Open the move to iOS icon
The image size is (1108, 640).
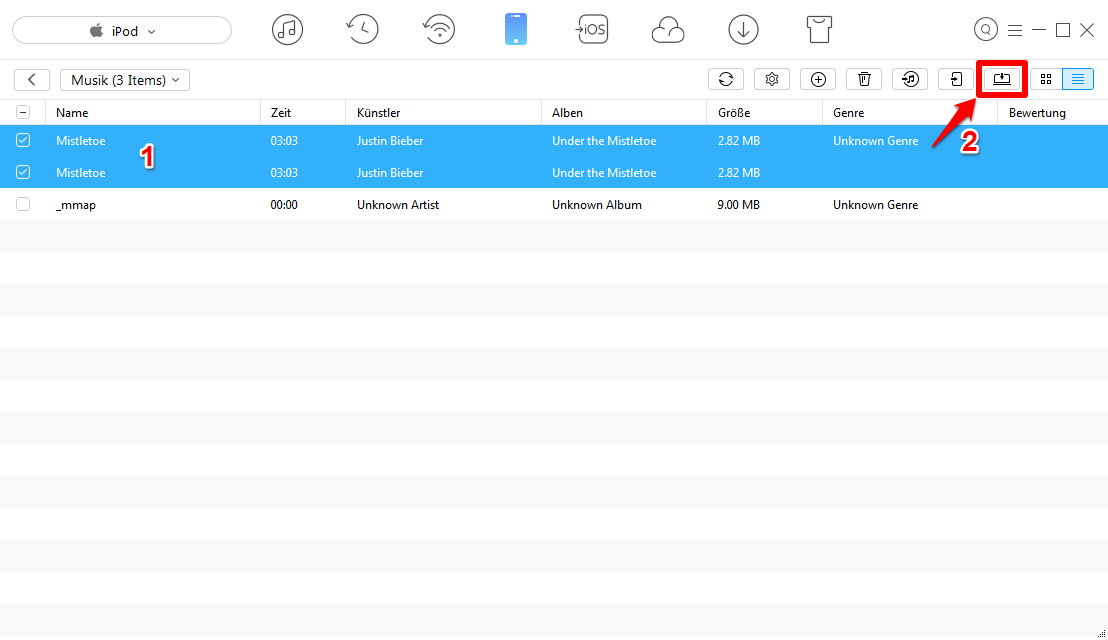click(x=591, y=30)
